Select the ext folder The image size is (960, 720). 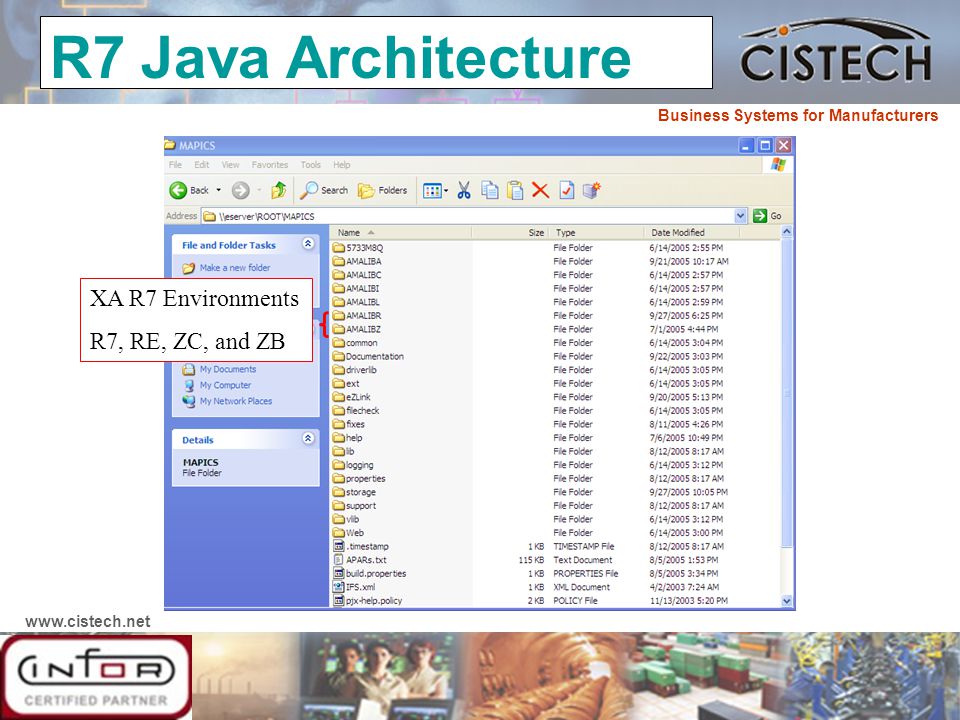pyautogui.click(x=346, y=383)
